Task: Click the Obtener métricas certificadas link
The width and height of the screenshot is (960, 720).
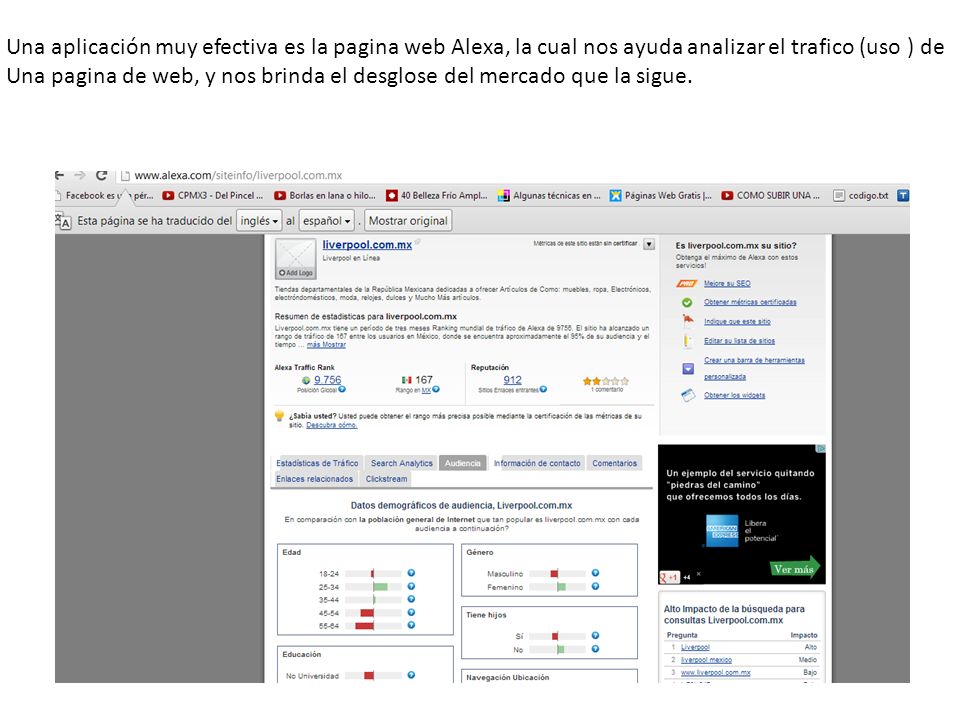Action: click(x=750, y=302)
